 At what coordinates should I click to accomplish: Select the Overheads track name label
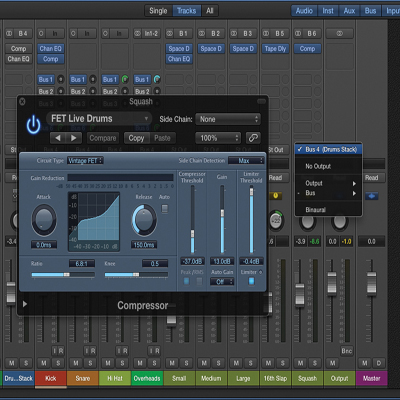pos(147,378)
